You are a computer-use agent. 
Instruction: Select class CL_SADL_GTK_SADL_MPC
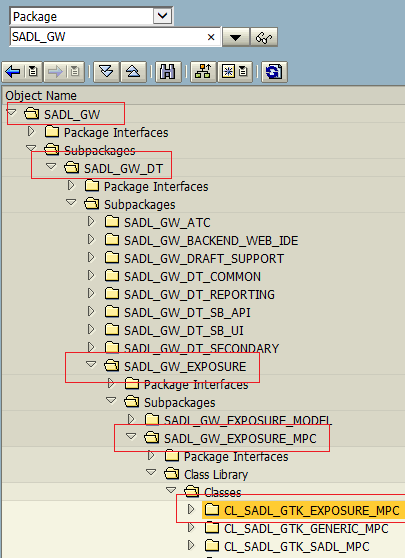pos(296,547)
